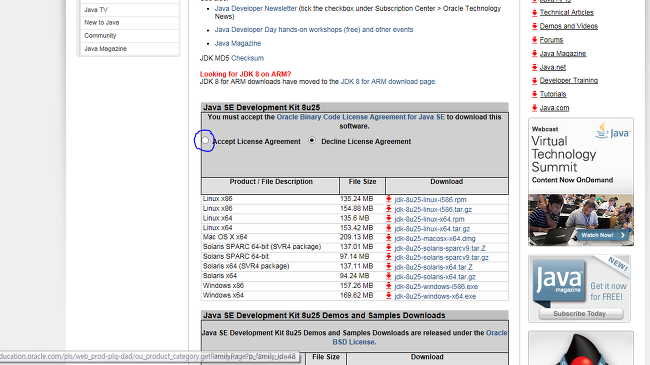The width and height of the screenshot is (650, 365).
Task: Open Java.net sidebar link
Action: click(553, 67)
